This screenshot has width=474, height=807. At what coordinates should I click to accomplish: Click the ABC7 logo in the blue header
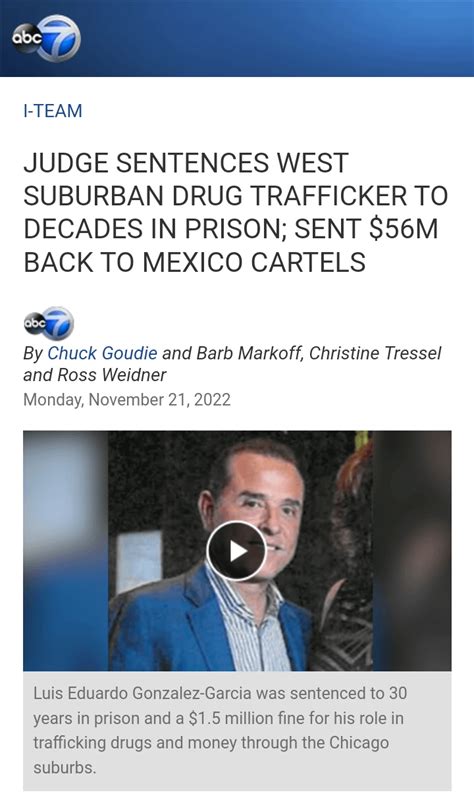coord(46,39)
